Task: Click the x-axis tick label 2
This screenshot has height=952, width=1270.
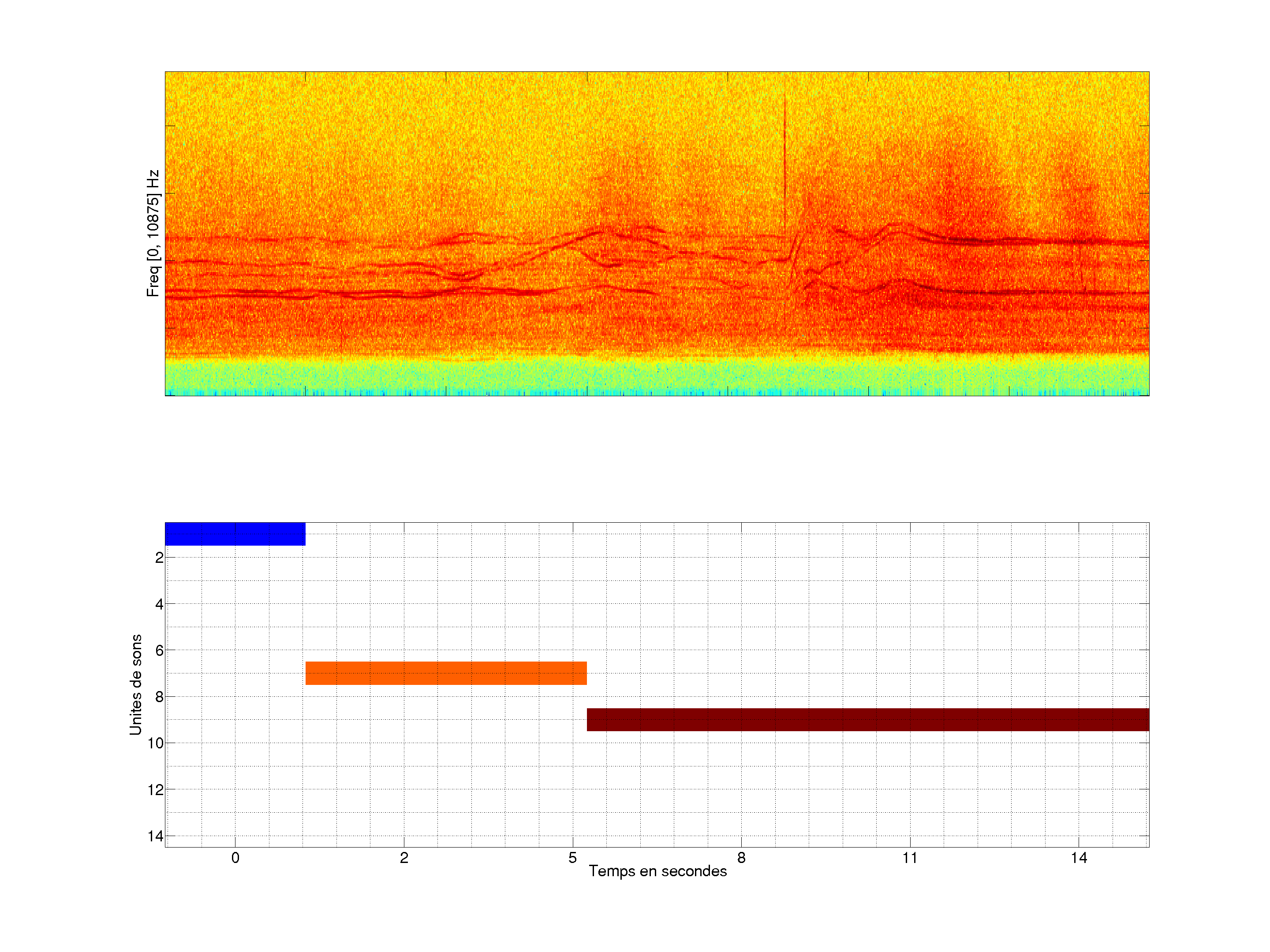Action: (403, 858)
